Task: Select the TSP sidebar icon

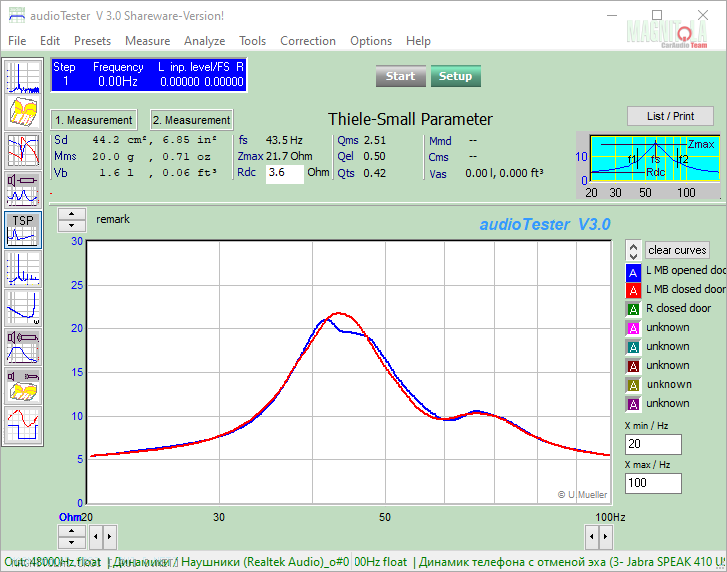Action: (23, 229)
